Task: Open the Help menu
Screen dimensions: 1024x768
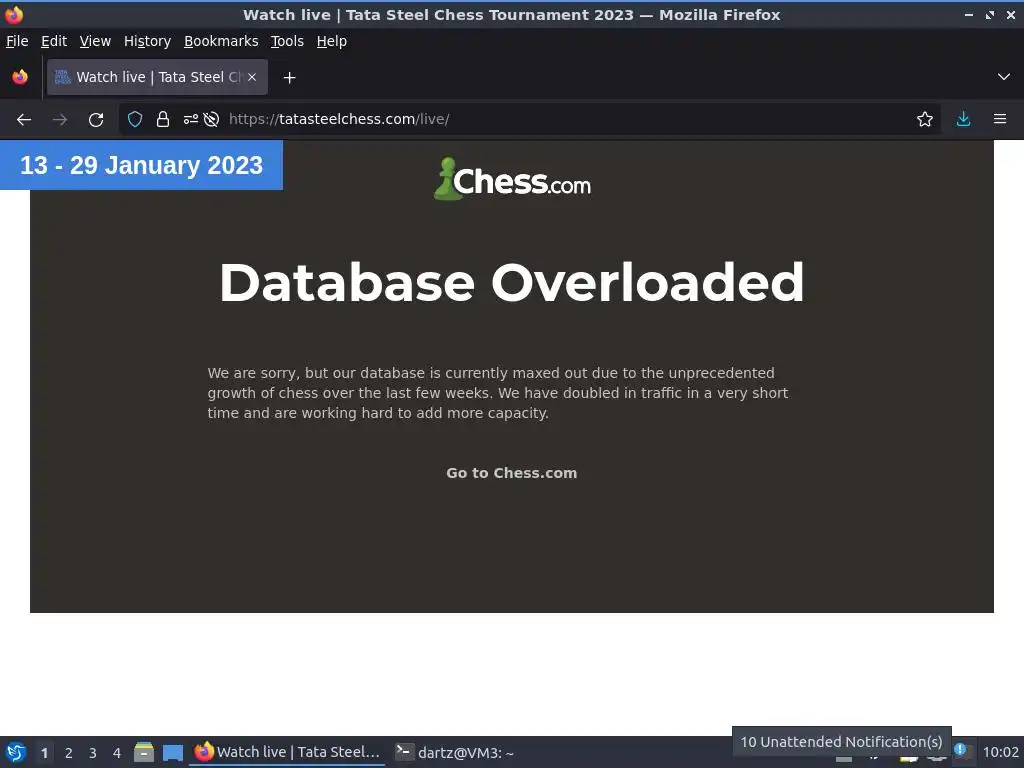Action: pyautogui.click(x=332, y=41)
